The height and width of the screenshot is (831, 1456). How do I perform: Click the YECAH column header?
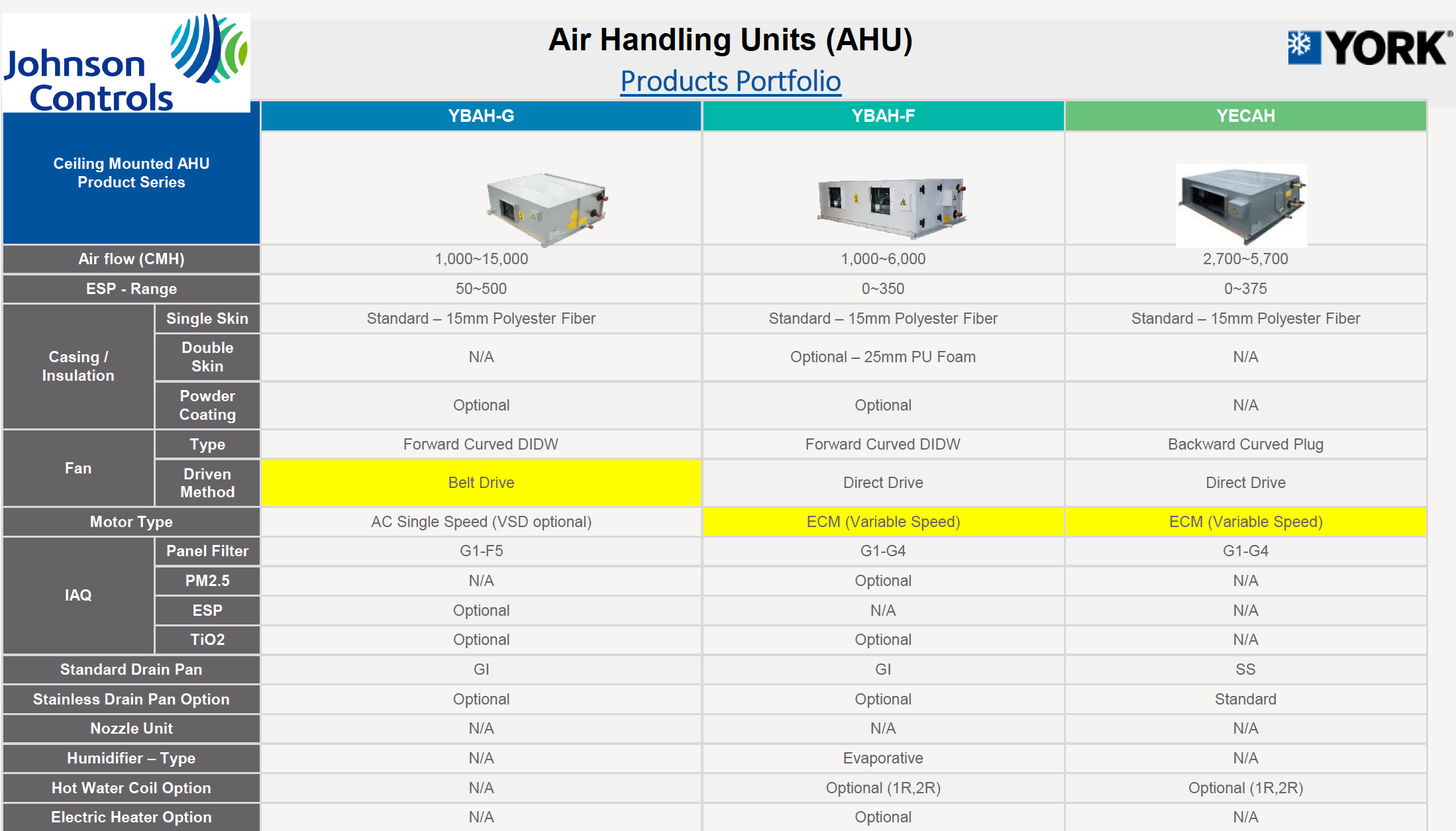pos(1245,116)
